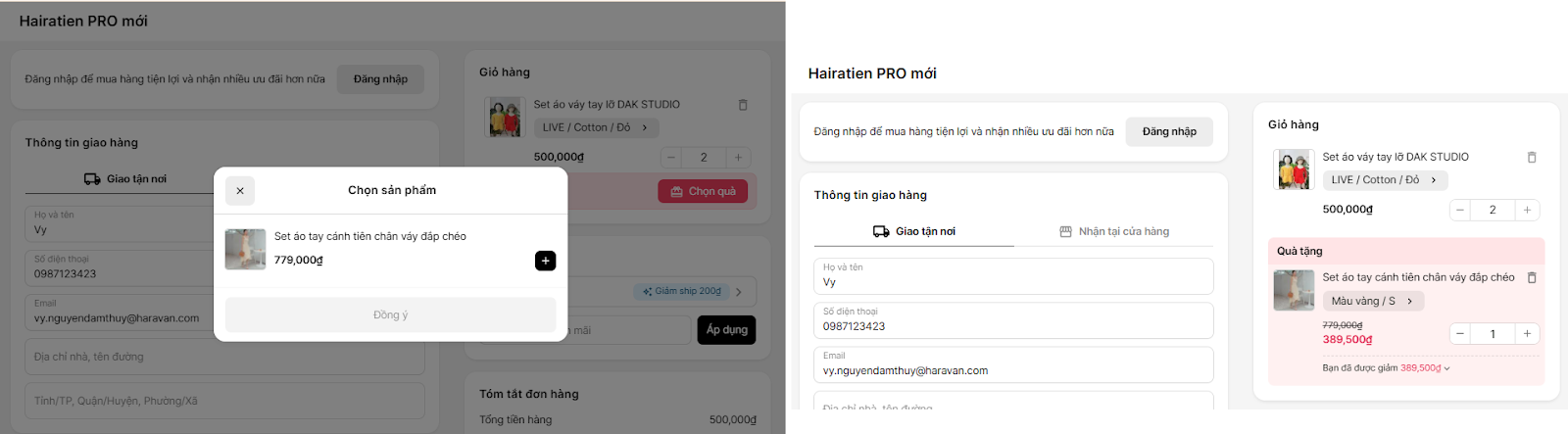This screenshot has height=434, width=1568.
Task: Increase quantity 2 in dimmed cart behind dialog
Action: pyautogui.click(x=738, y=157)
